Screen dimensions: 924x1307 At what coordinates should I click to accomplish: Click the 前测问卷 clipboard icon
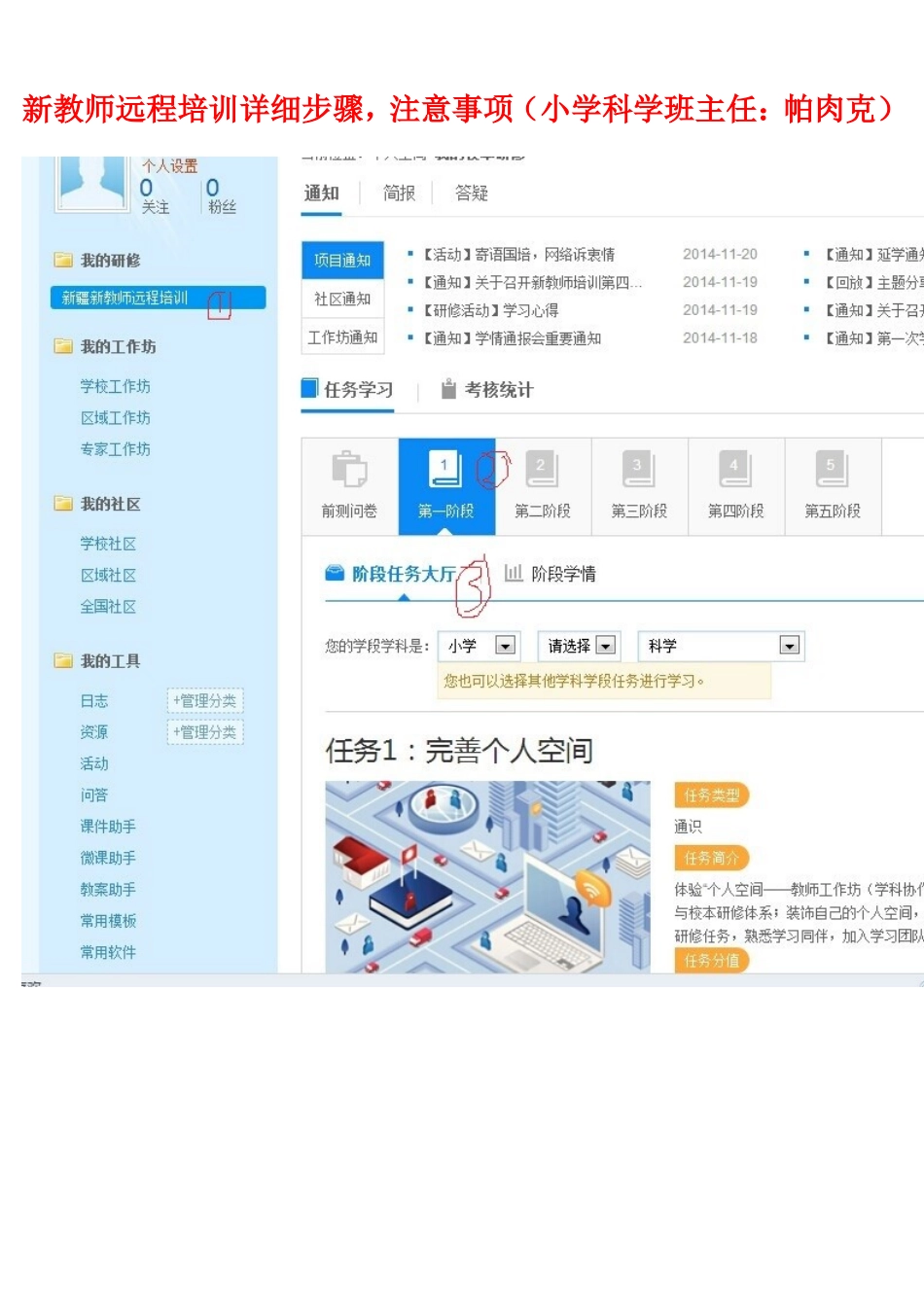(x=349, y=470)
